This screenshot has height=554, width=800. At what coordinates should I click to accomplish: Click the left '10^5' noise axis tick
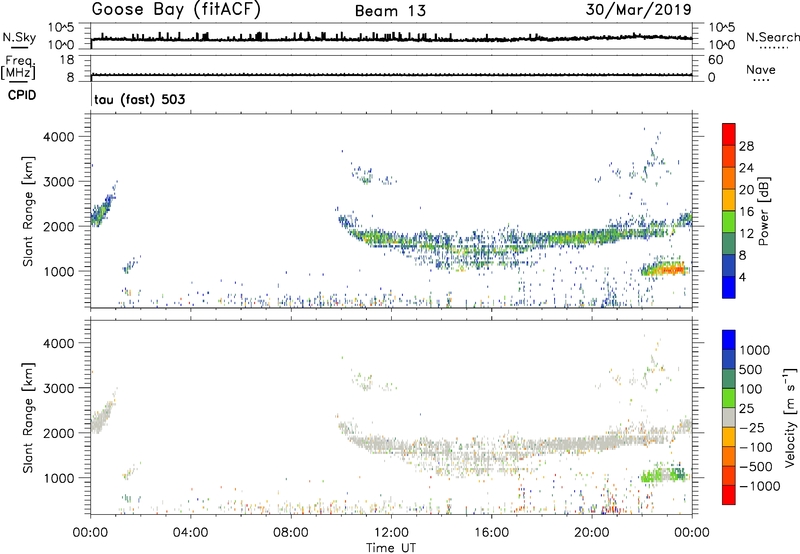click(x=61, y=28)
